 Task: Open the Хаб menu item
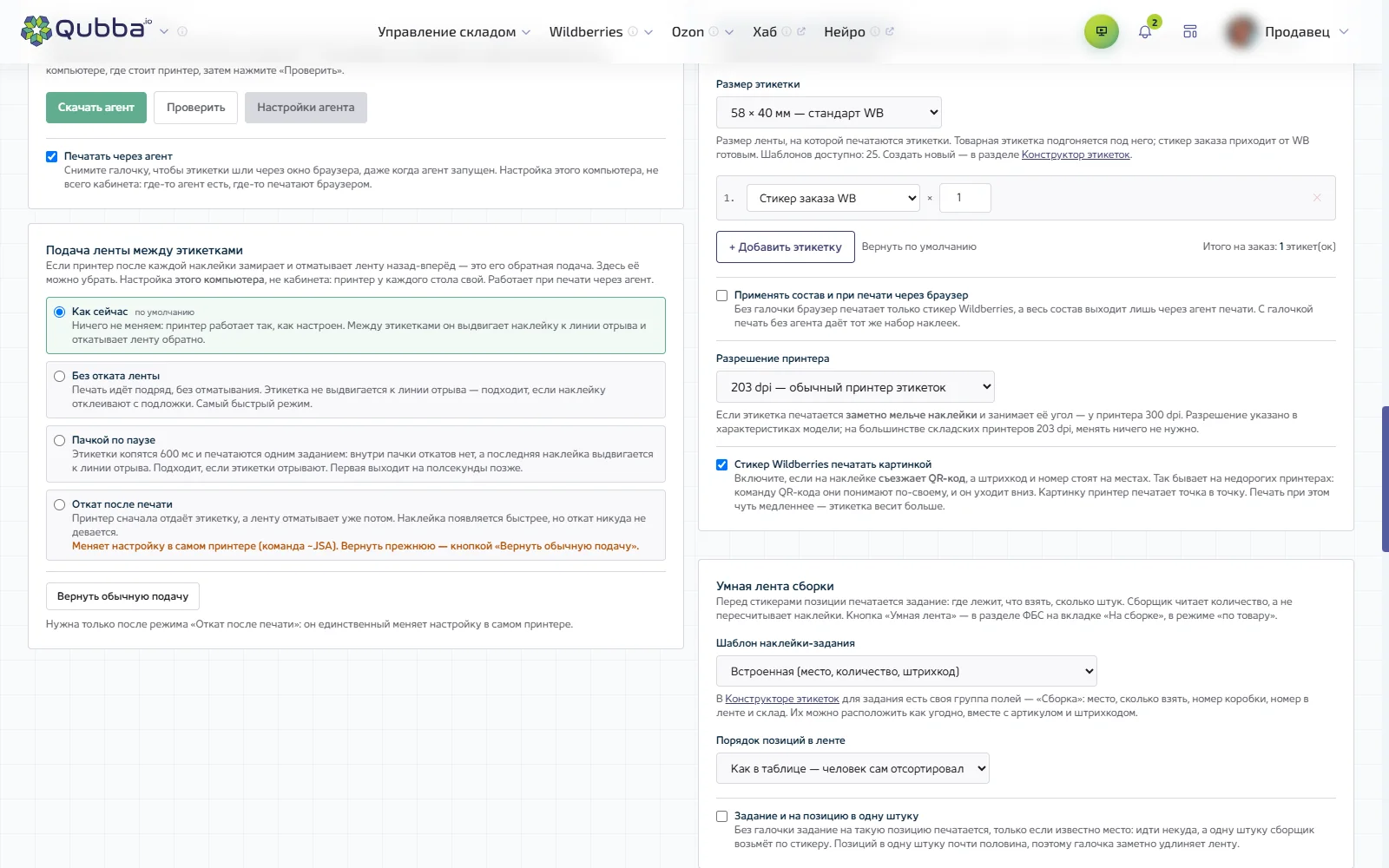pos(765,31)
